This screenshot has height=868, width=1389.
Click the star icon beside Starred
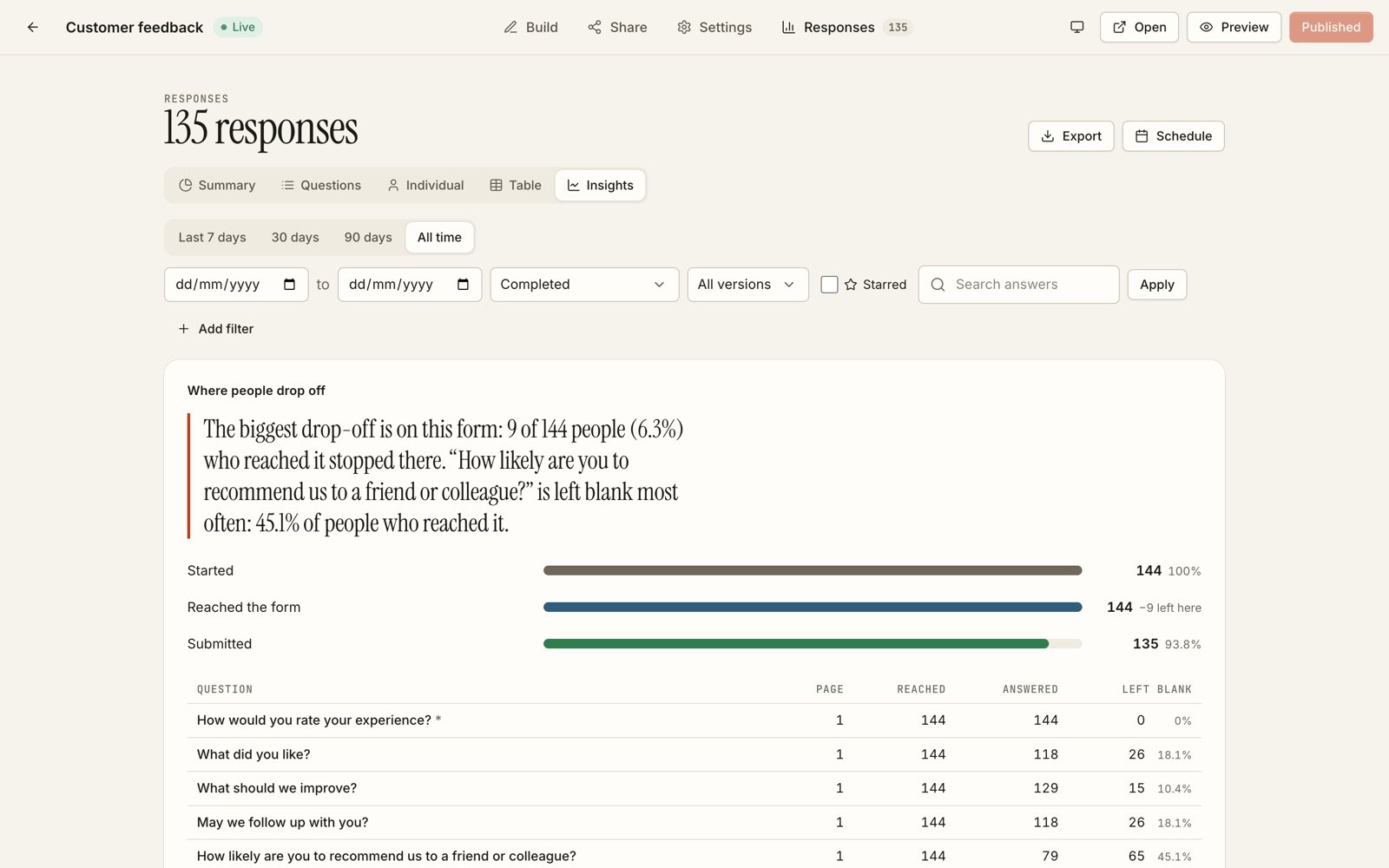(x=851, y=285)
